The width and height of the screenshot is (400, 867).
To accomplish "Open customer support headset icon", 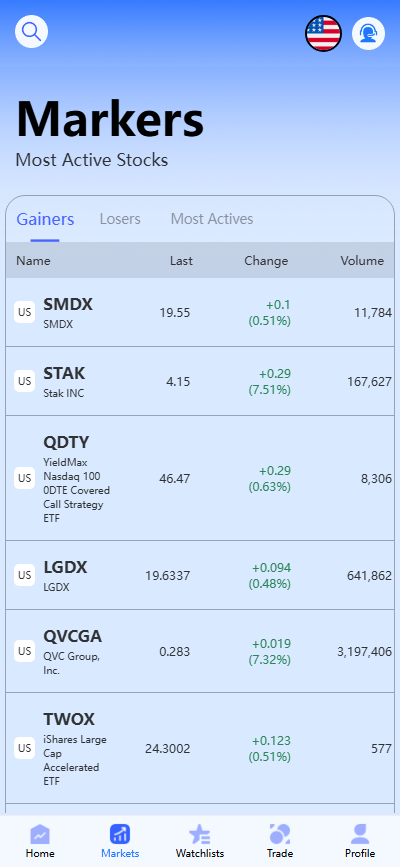I will coord(368,33).
